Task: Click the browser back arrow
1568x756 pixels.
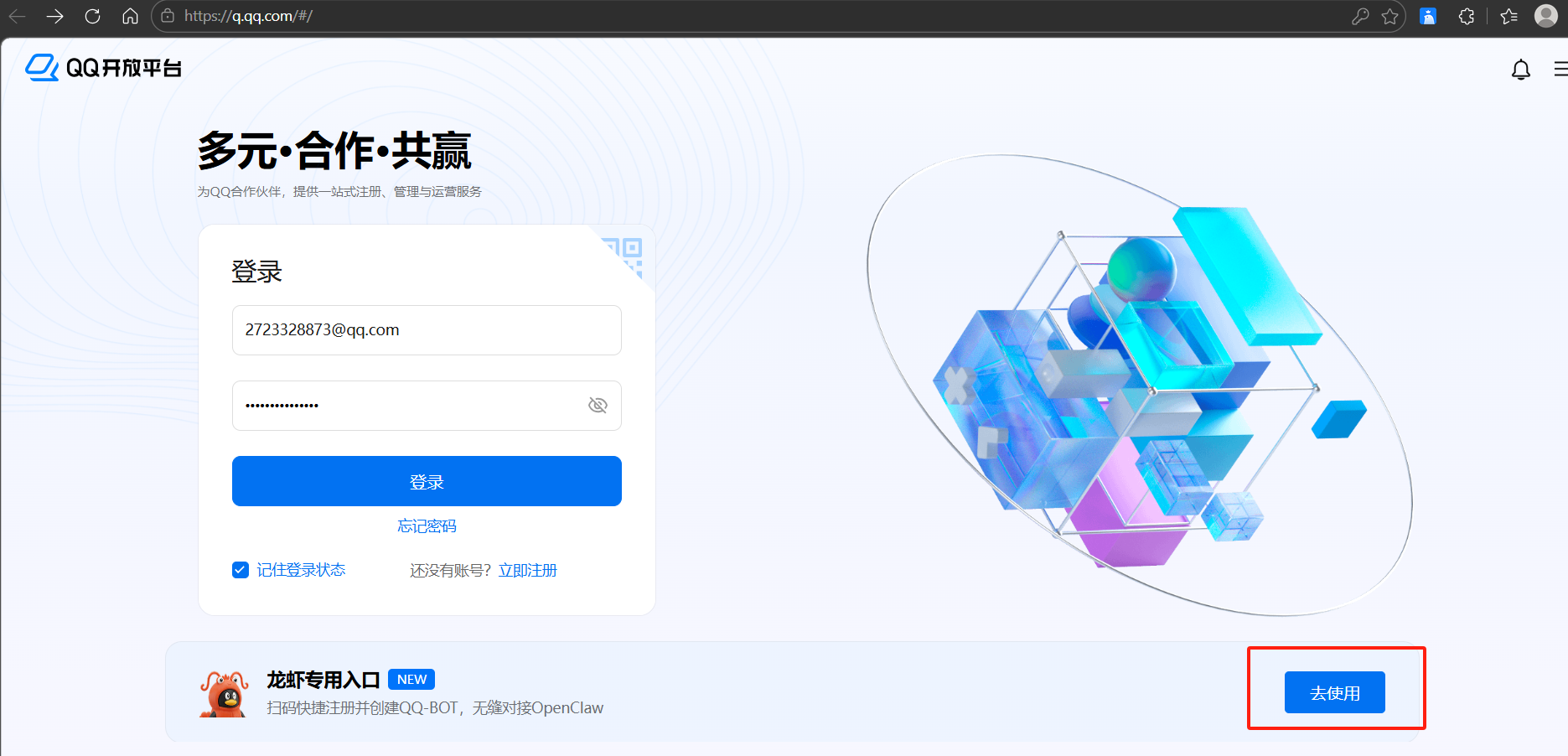Action: pyautogui.click(x=17, y=16)
